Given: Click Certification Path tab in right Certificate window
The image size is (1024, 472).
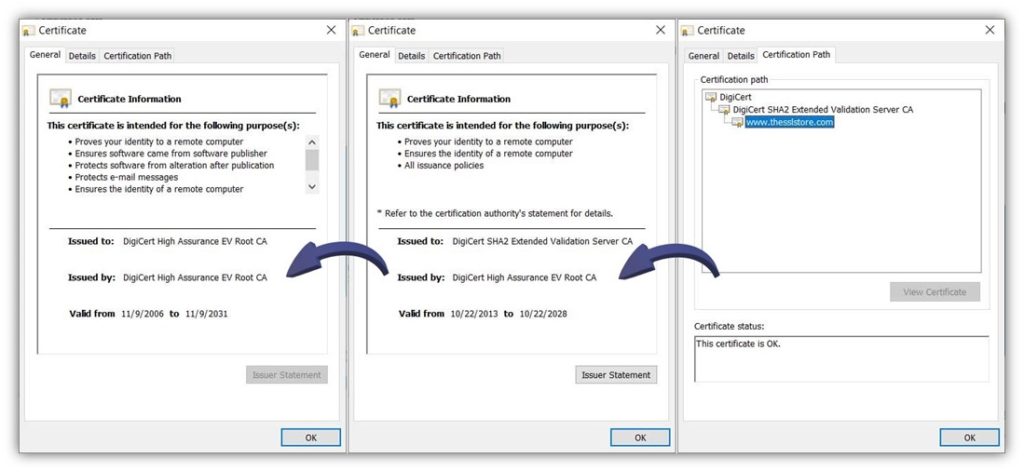Looking at the screenshot, I should click(797, 55).
